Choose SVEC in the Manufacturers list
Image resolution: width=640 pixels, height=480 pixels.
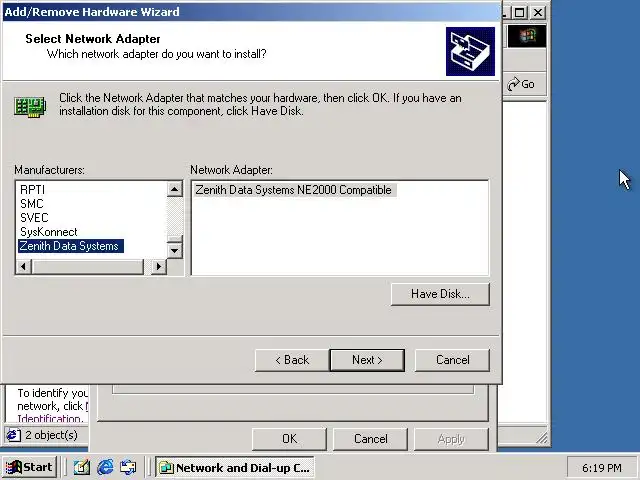[34, 218]
